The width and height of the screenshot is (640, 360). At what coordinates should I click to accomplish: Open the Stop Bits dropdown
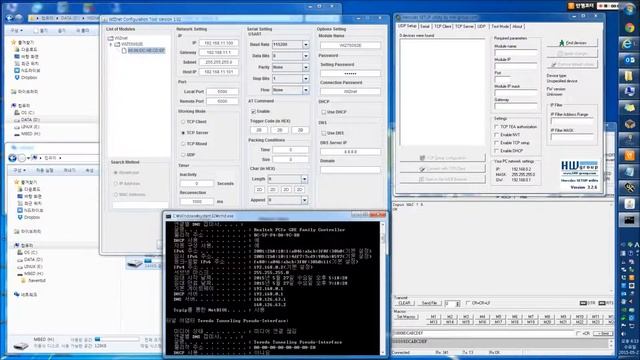[x=305, y=78]
